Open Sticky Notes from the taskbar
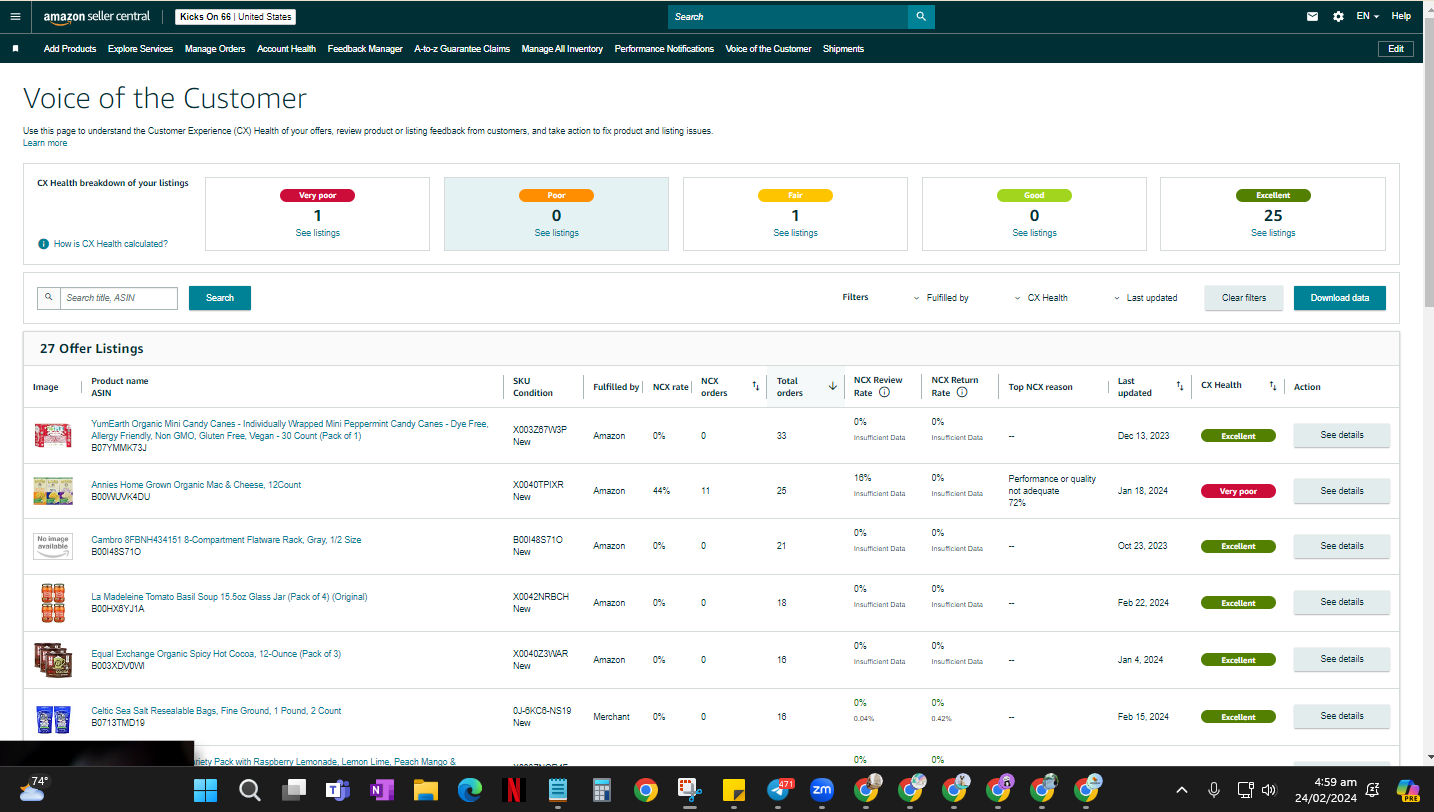The height and width of the screenshot is (812, 1434). click(733, 790)
